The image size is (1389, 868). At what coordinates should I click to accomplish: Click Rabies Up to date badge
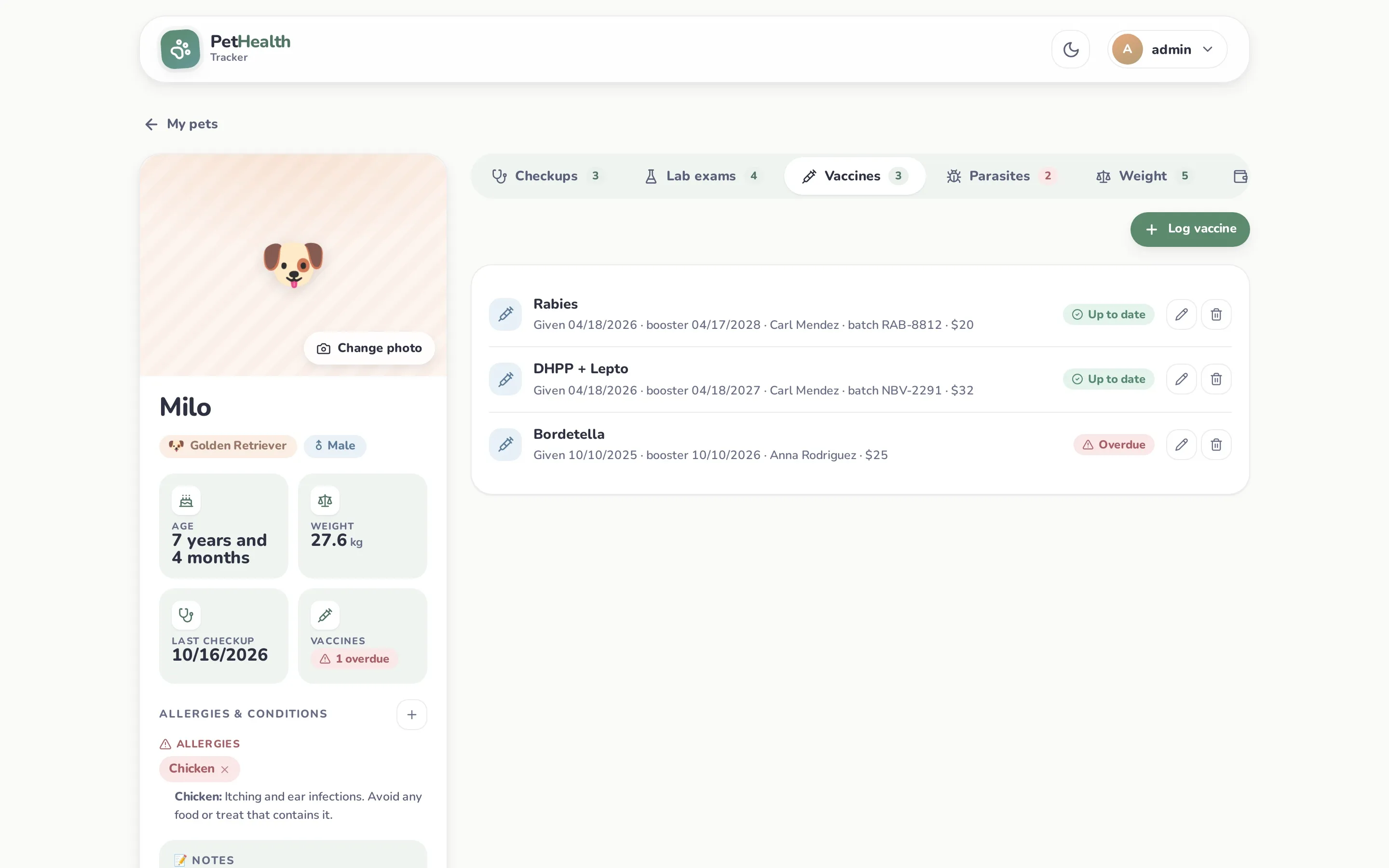1108,314
